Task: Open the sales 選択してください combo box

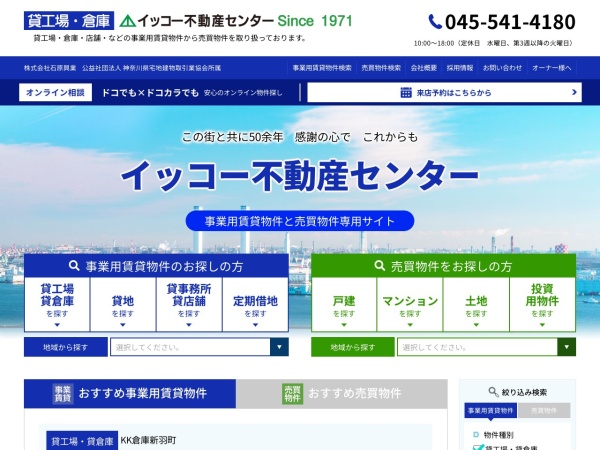Action: pyautogui.click(x=486, y=347)
